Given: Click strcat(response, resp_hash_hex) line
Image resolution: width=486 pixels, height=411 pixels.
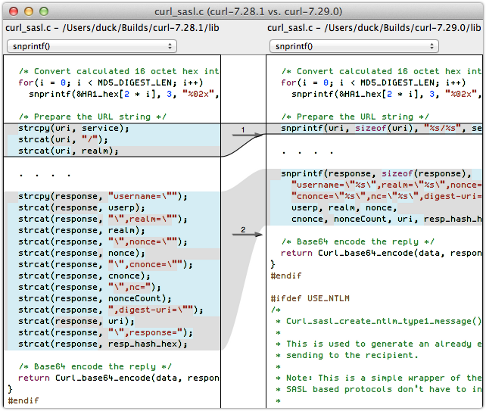Looking at the screenshot, I should (103, 344).
